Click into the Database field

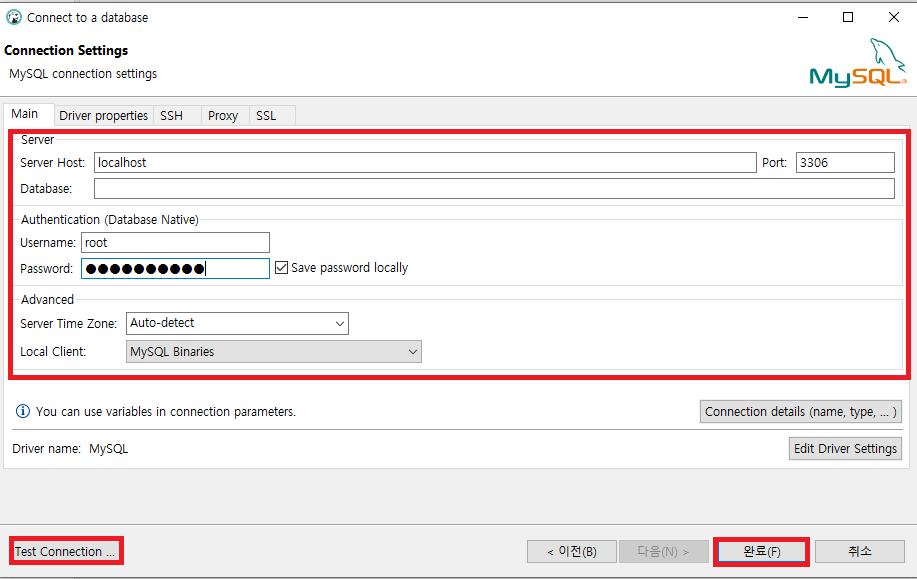click(x=494, y=188)
